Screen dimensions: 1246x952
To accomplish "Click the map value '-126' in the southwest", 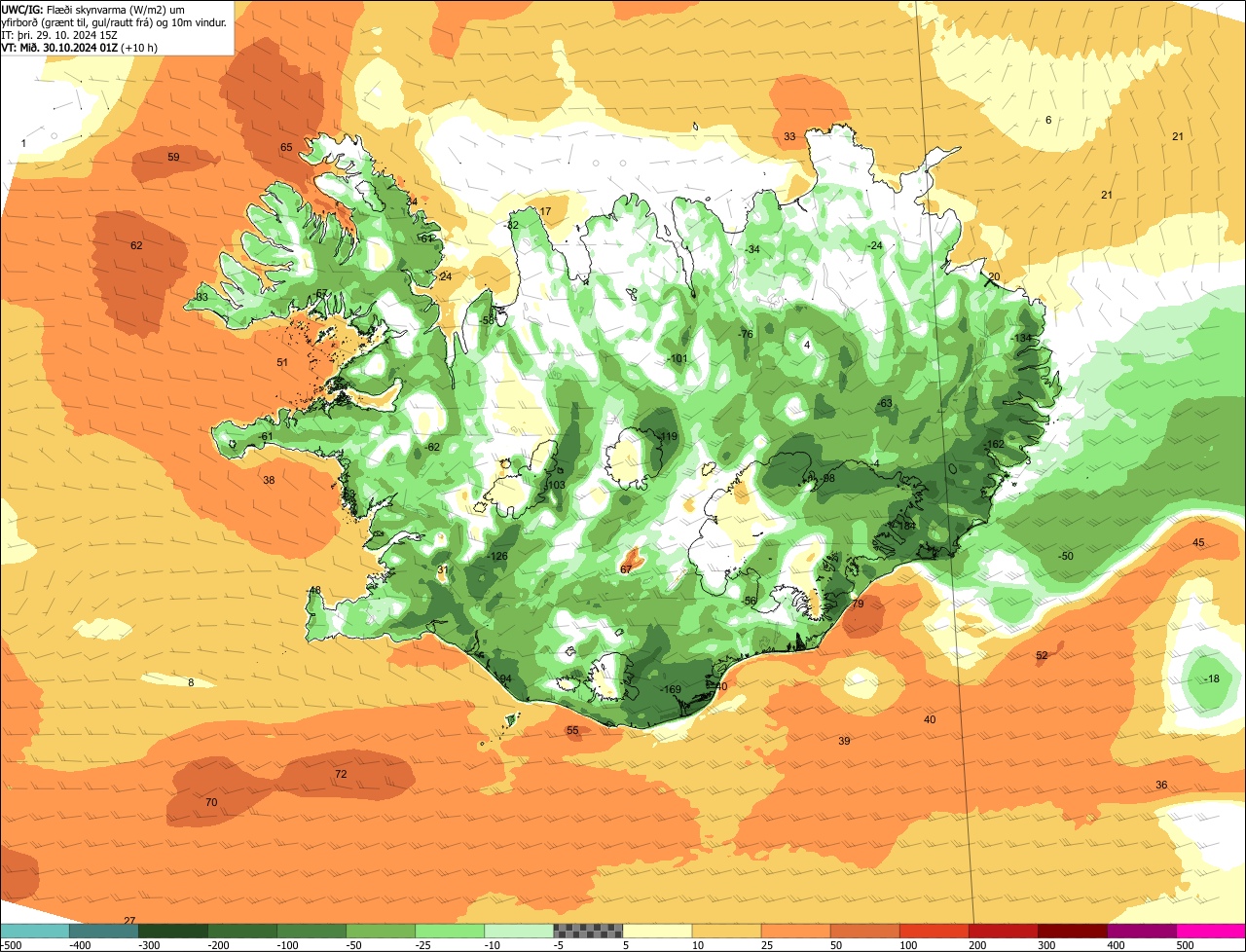I will [497, 557].
